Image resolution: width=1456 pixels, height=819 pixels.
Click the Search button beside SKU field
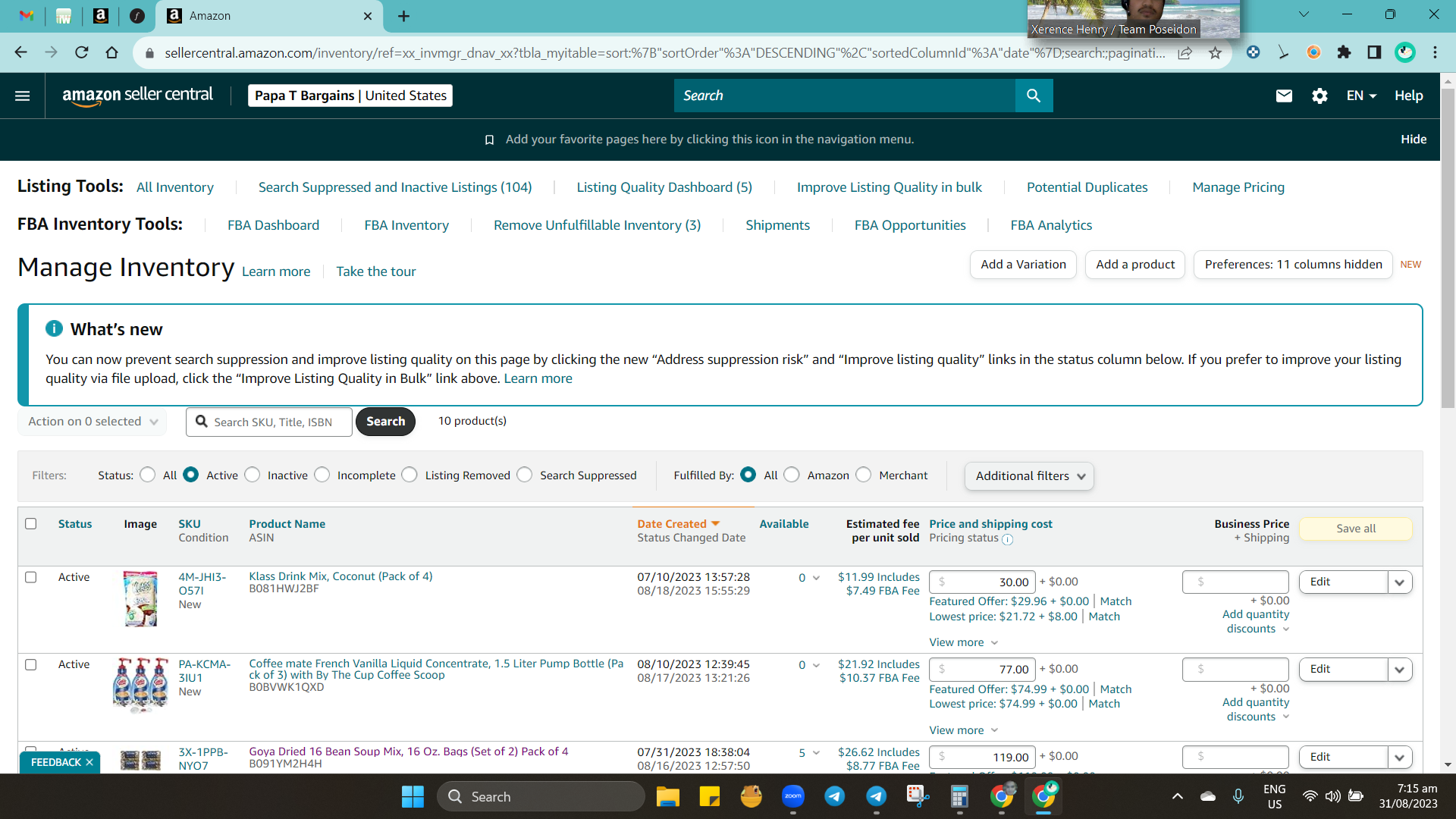[385, 422]
